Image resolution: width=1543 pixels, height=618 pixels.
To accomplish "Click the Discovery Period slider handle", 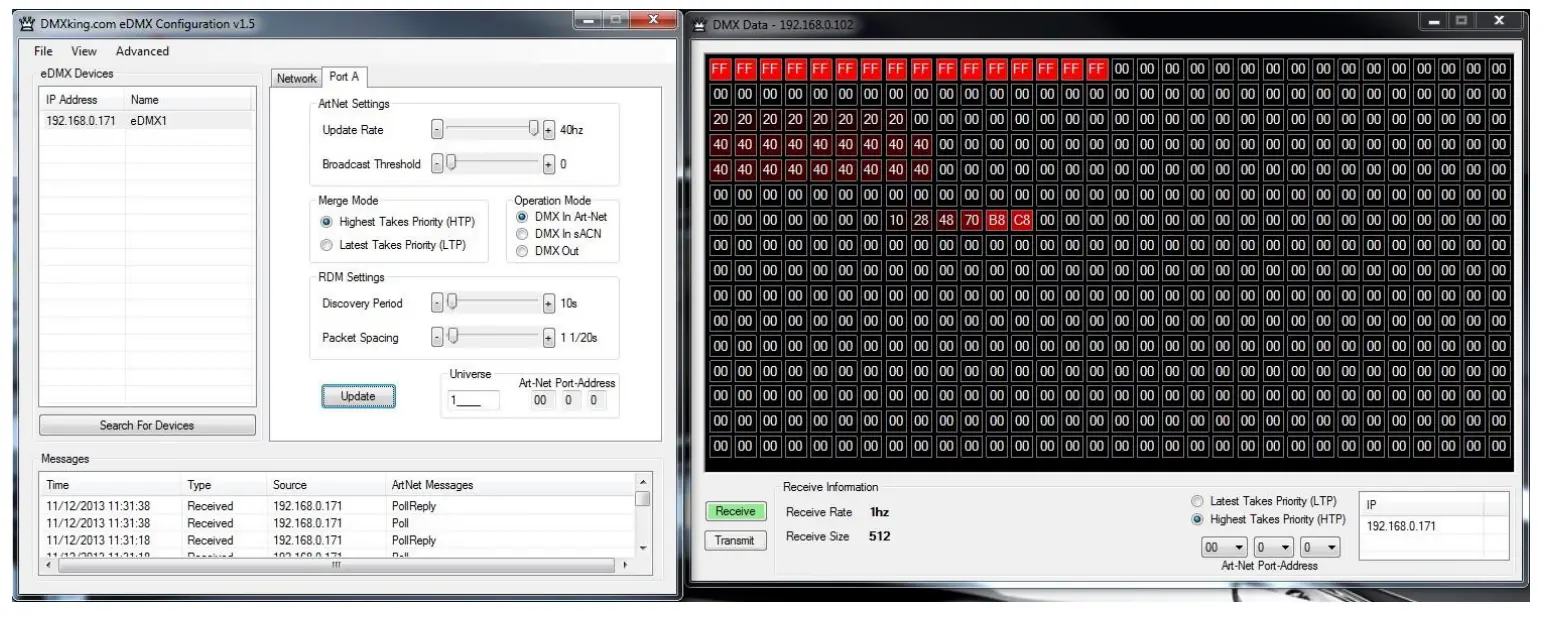I will (x=451, y=302).
